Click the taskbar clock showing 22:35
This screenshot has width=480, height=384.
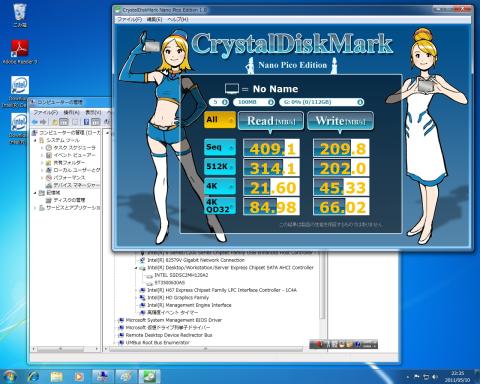(457, 376)
